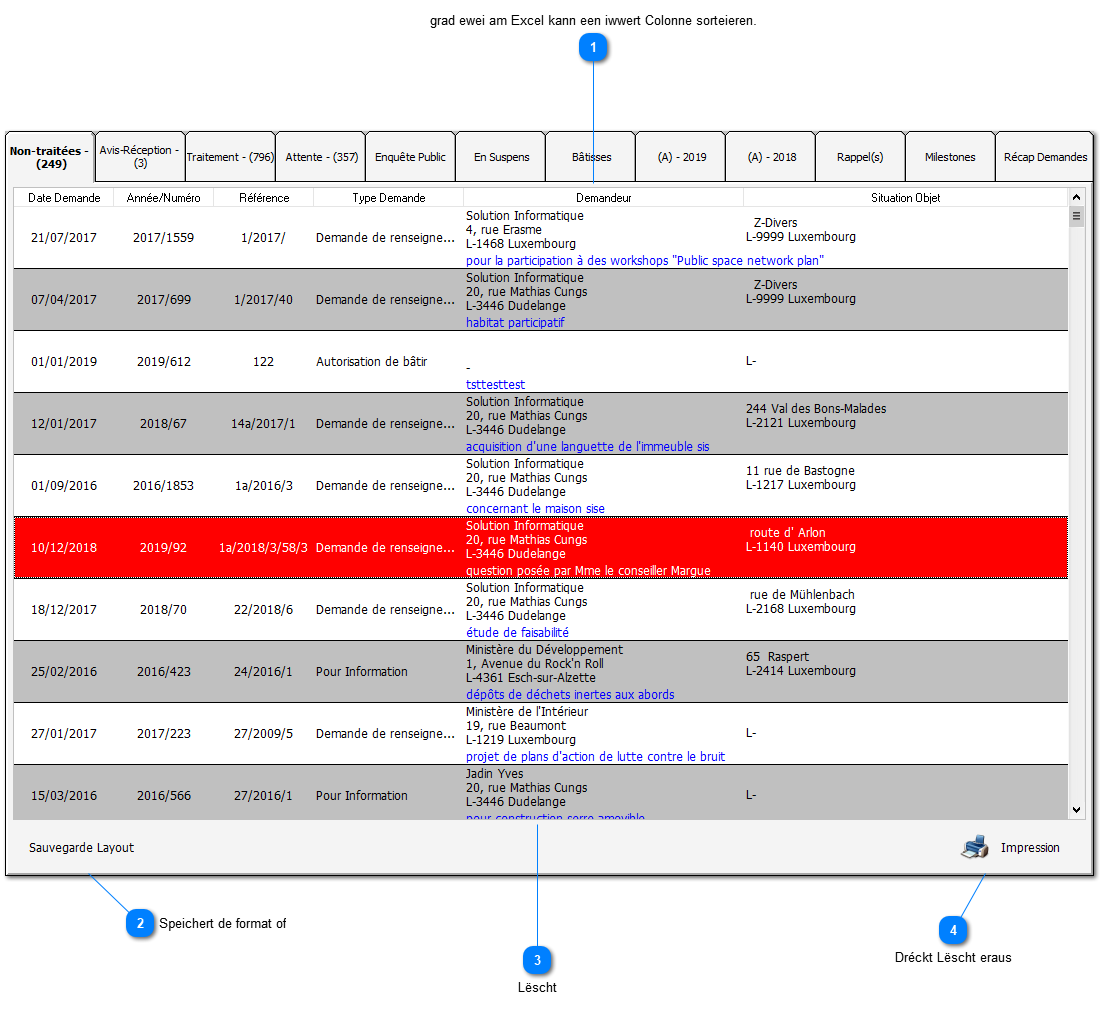Viewport: 1103px width, 1011px height.
Task: Click the Impression button label
Action: pyautogui.click(x=1030, y=848)
